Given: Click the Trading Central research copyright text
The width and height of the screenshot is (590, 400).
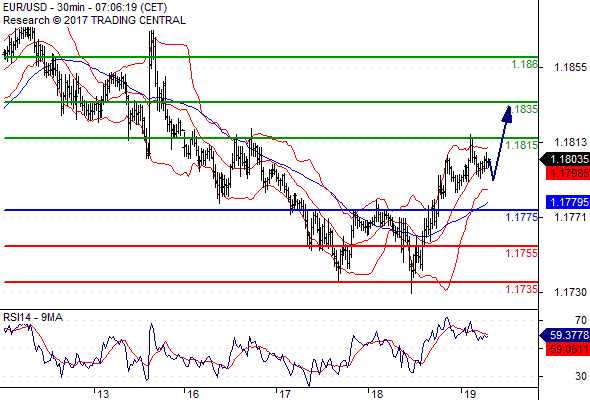Looking at the screenshot, I should pyautogui.click(x=94, y=20).
